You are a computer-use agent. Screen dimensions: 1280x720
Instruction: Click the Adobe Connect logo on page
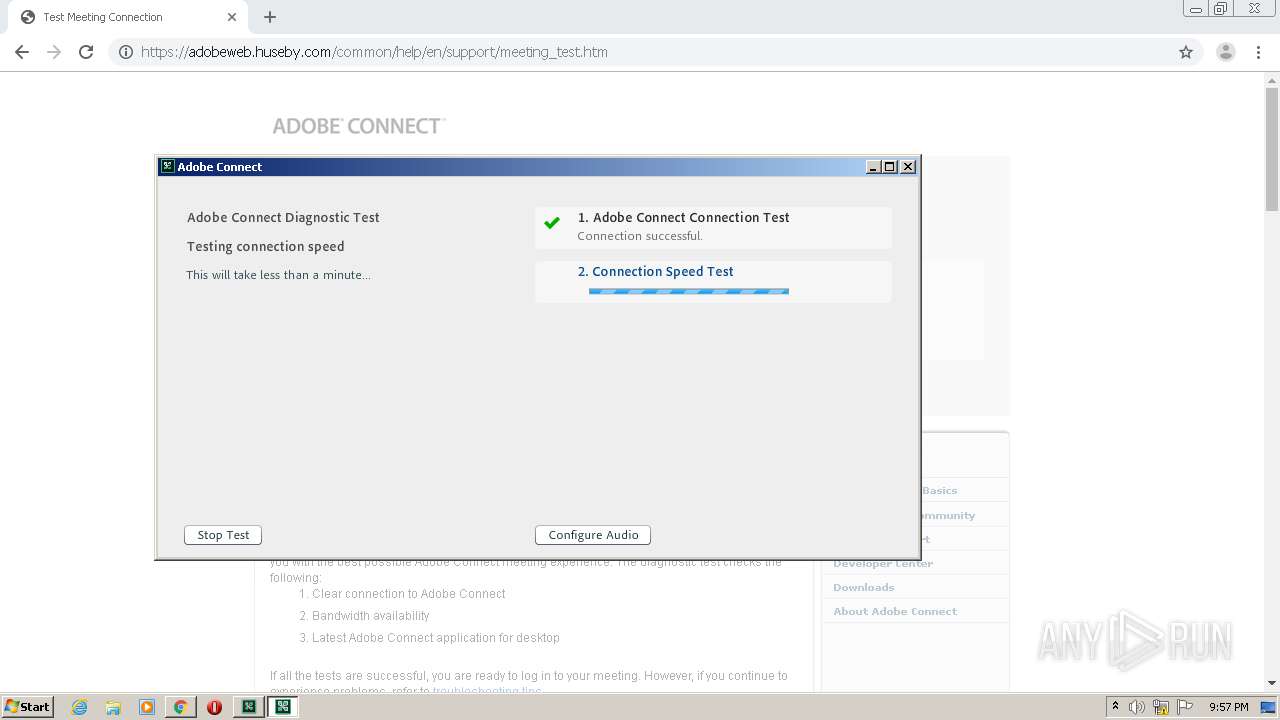click(x=359, y=126)
